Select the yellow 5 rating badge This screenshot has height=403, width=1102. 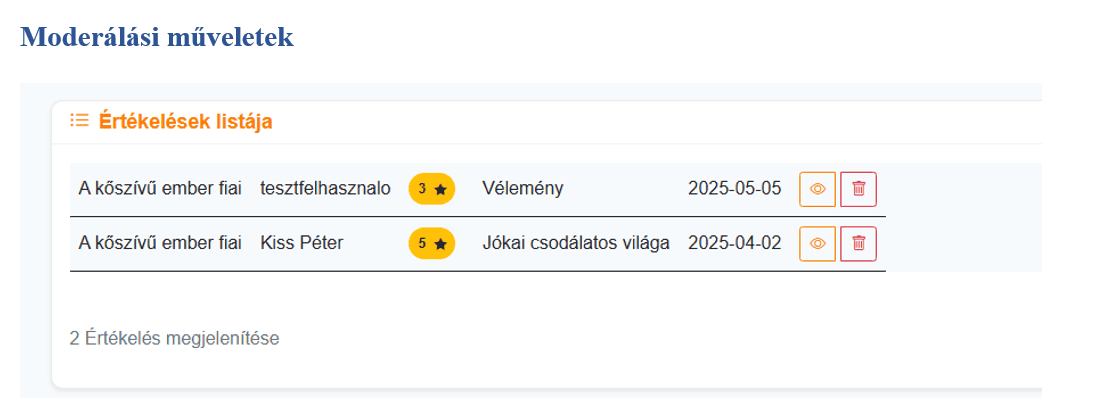(431, 243)
